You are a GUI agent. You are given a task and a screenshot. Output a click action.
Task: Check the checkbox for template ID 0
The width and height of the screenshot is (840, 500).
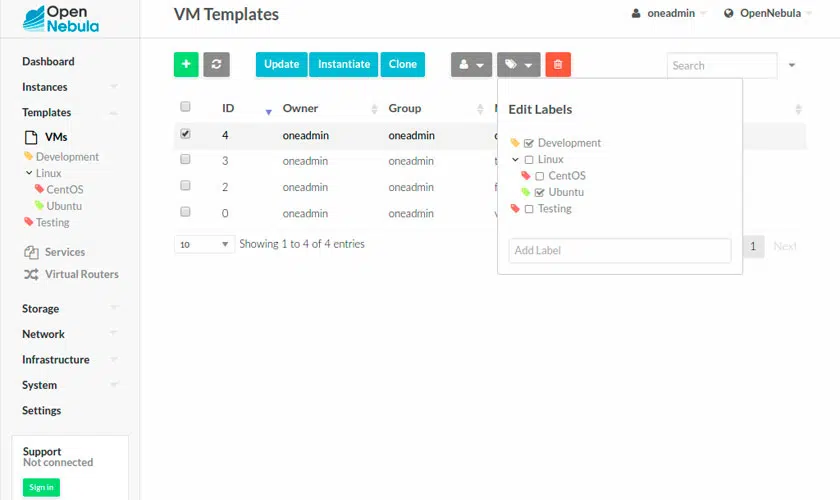tap(185, 212)
